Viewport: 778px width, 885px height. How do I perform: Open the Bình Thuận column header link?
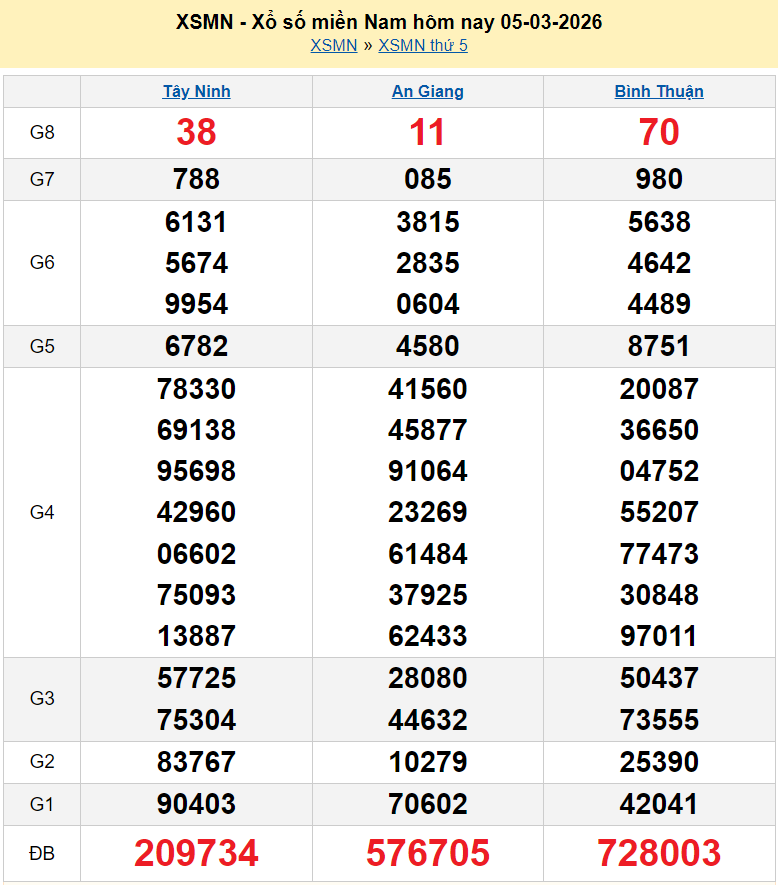659,92
